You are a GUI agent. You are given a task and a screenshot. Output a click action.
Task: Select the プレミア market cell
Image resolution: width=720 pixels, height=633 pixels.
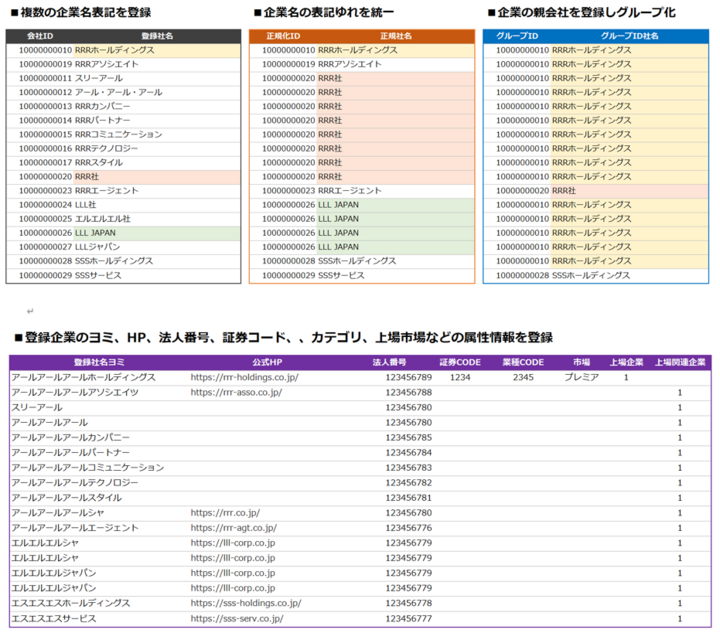click(x=581, y=378)
